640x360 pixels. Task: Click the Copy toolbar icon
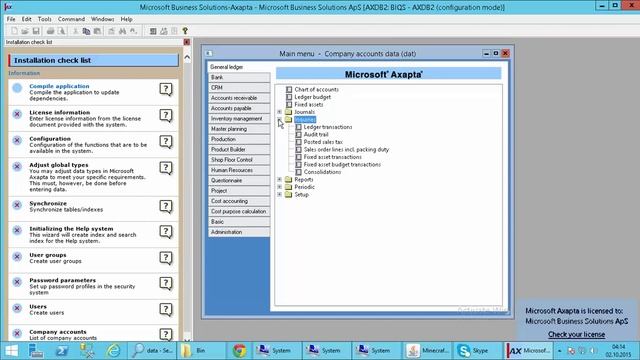tap(86, 31)
